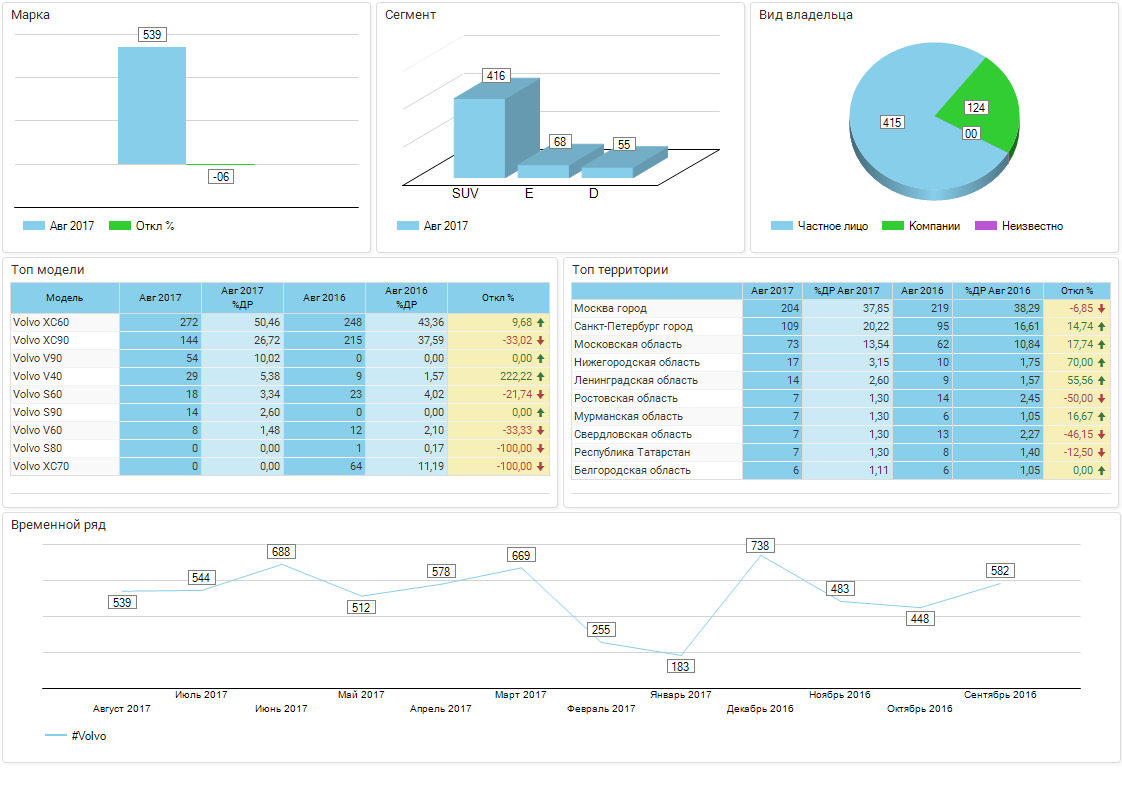Image resolution: width=1122 pixels, height=793 pixels.
Task: Select the Частное лицо legend swatch
Action: 781,225
